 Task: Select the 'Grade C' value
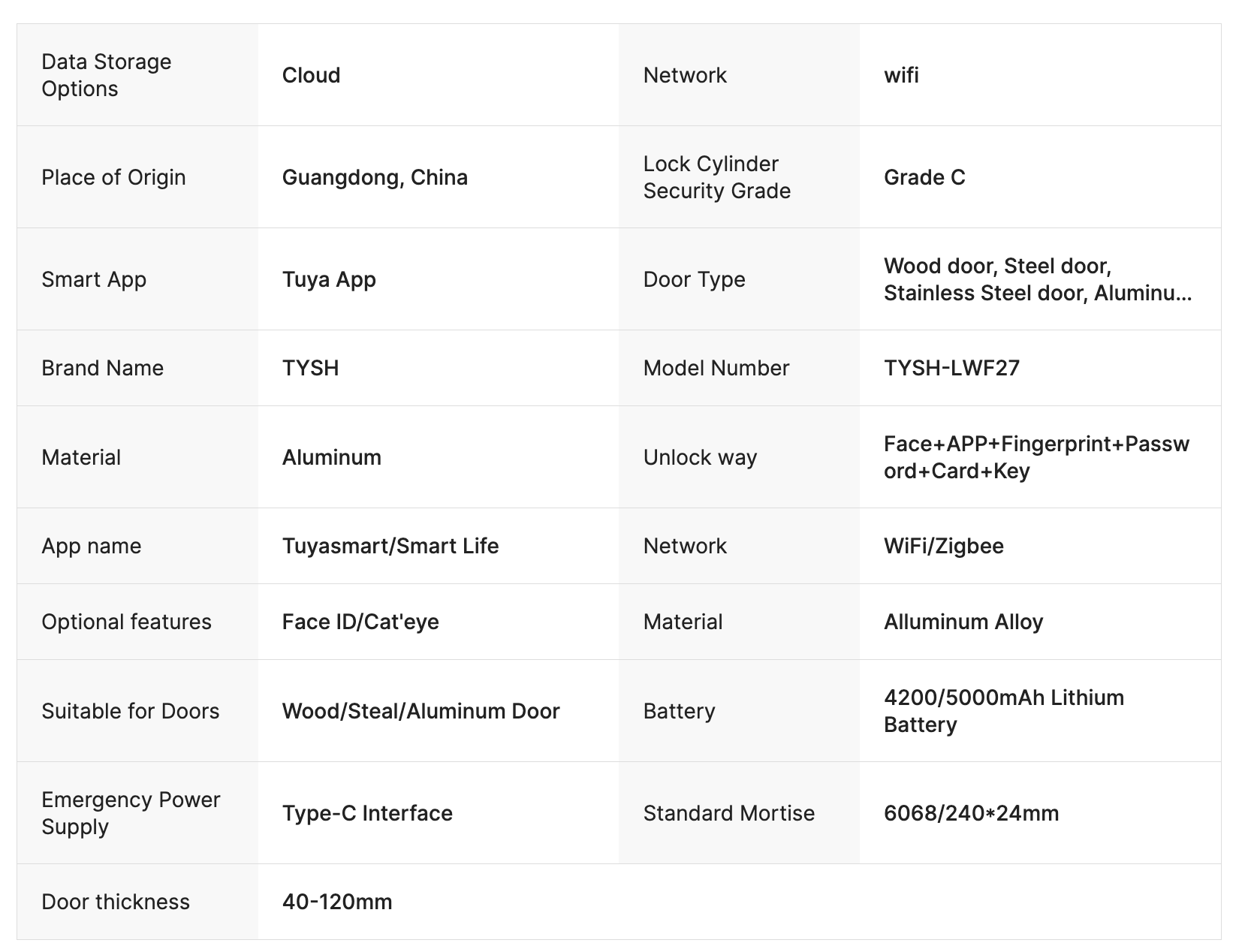point(924,177)
